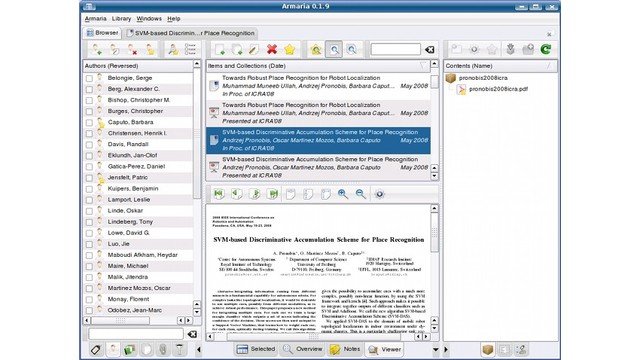Check the box for Jensfelt, Patric
Image resolution: width=640 pixels, height=360 pixels.
click(89, 178)
